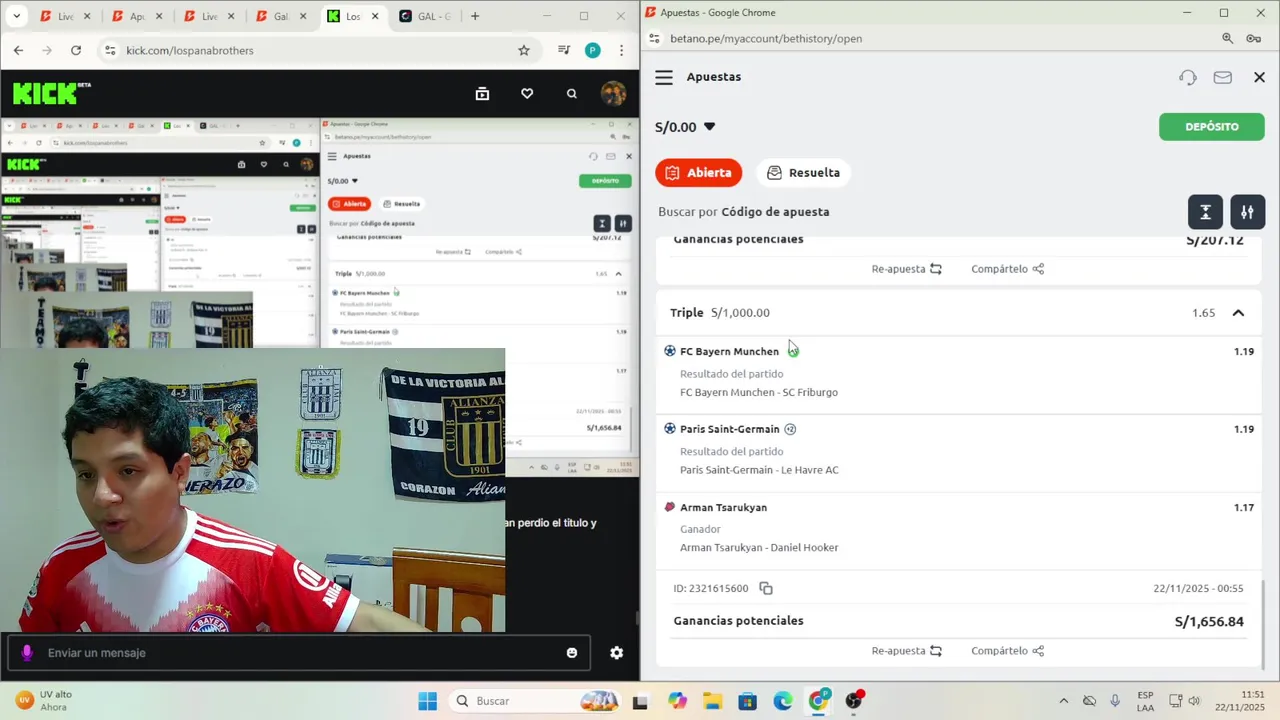Open OBS Studio from the taskbar
This screenshot has height=720, width=1280.
[854, 701]
